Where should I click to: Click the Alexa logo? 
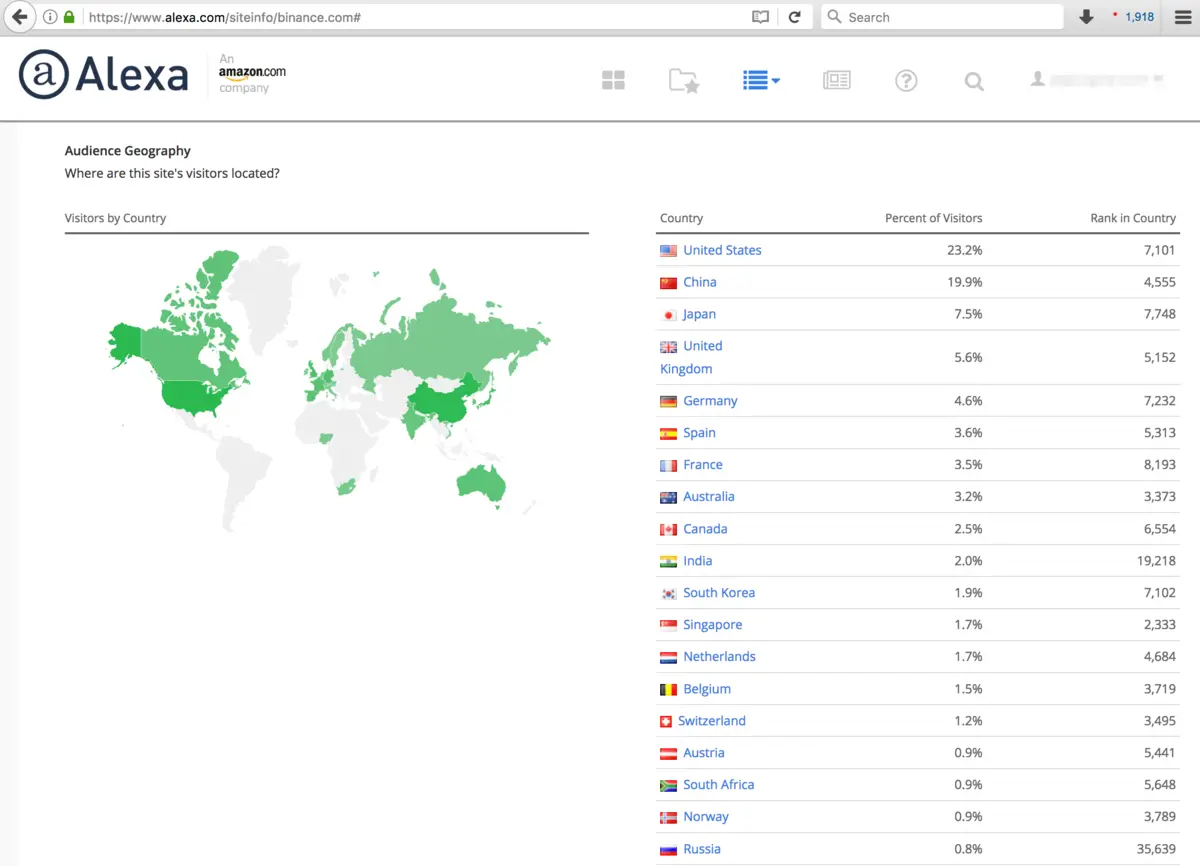103,76
